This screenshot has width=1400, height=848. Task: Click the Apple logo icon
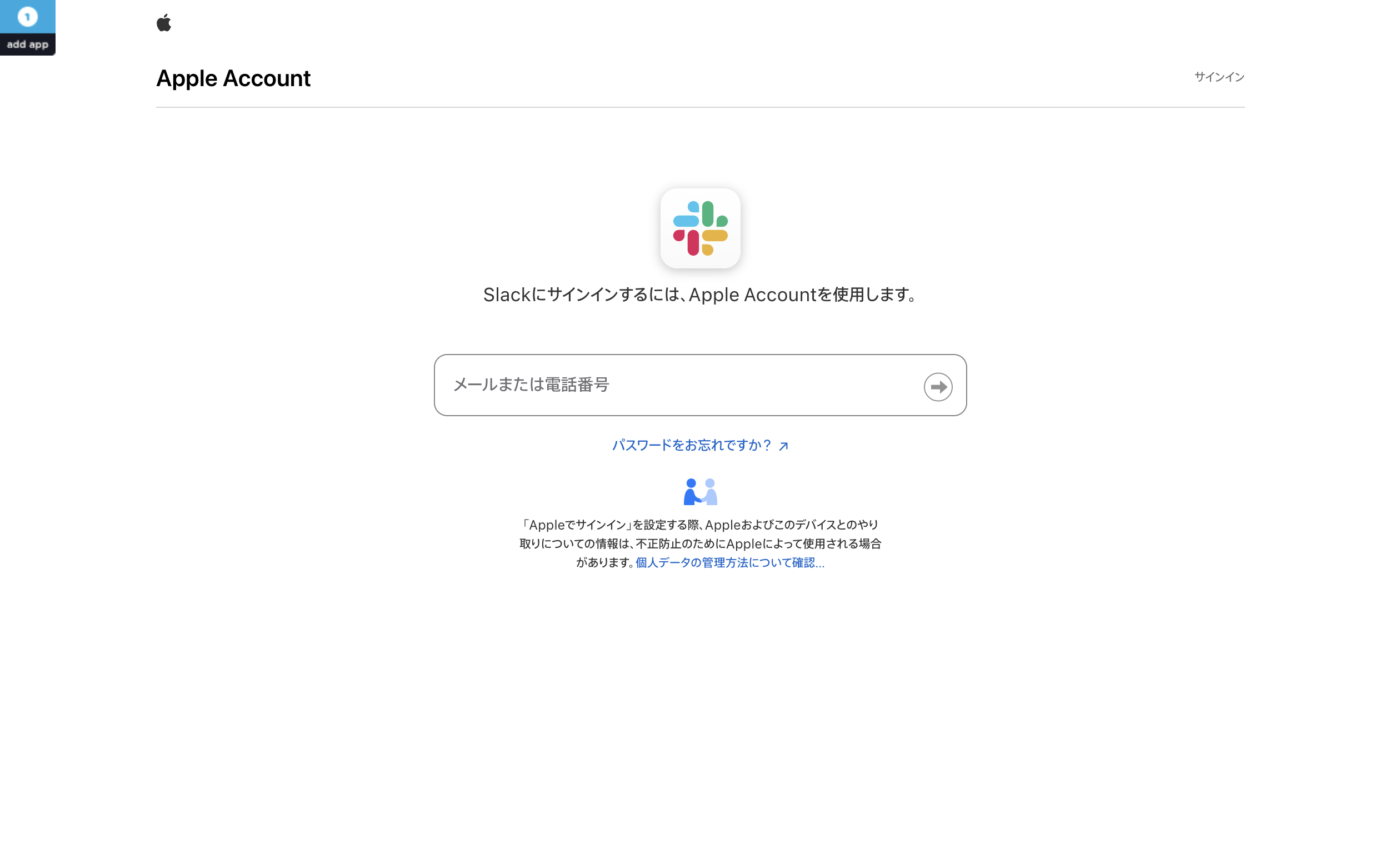pos(164,23)
